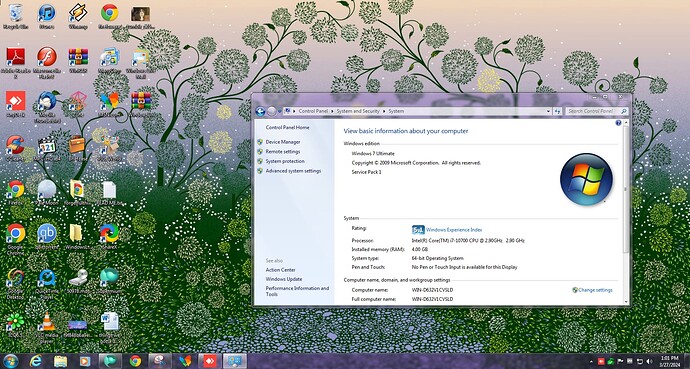Launch Google Chrome desktop shortcut
This screenshot has width=690, height=369.
tap(15, 237)
